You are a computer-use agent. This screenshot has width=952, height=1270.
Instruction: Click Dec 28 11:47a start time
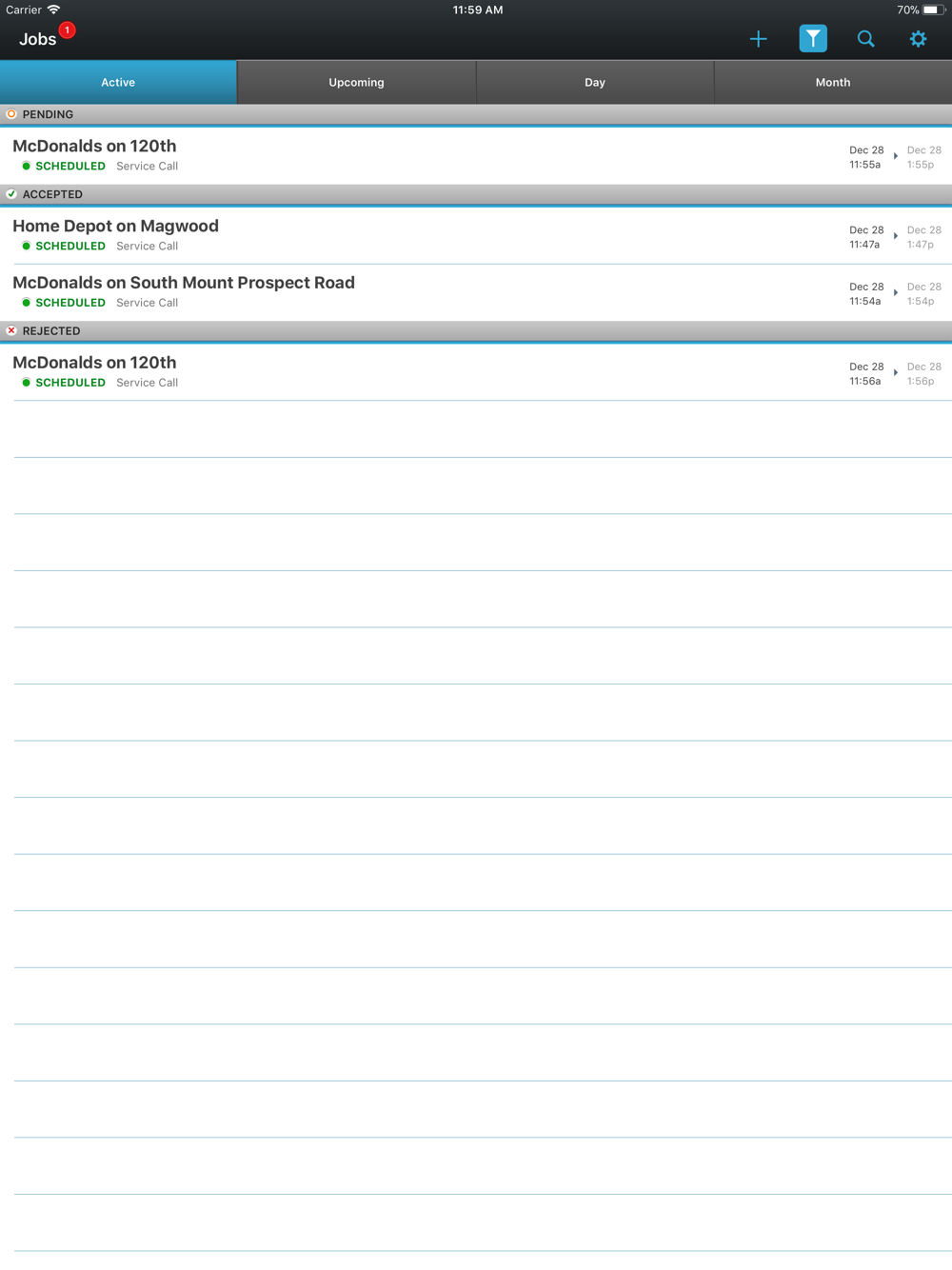coord(866,237)
